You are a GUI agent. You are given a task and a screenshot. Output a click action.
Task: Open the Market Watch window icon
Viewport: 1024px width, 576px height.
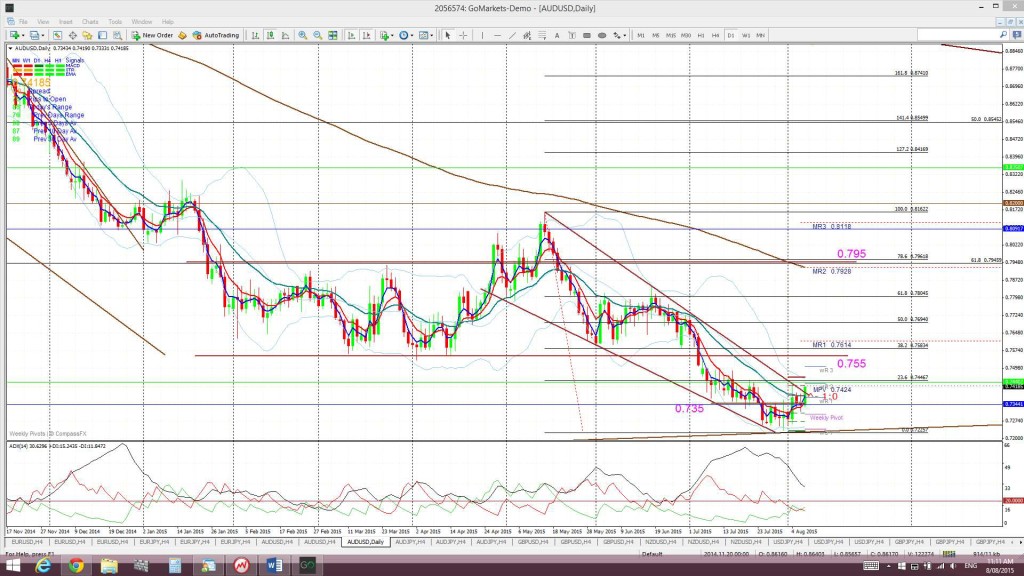pos(57,35)
